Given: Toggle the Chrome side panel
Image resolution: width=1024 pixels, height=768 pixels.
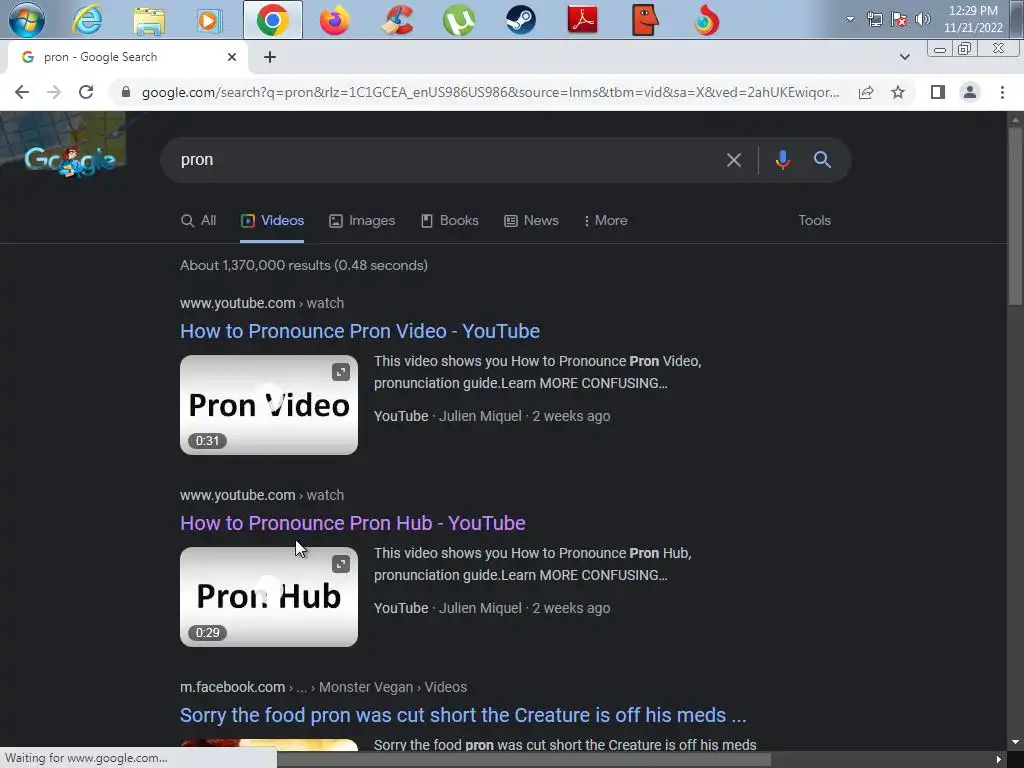Looking at the screenshot, I should (938, 92).
